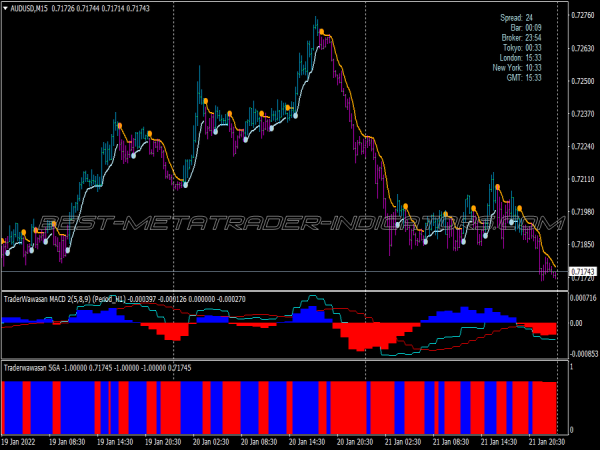Click the Bar: 00:09 timer text

click(526, 28)
